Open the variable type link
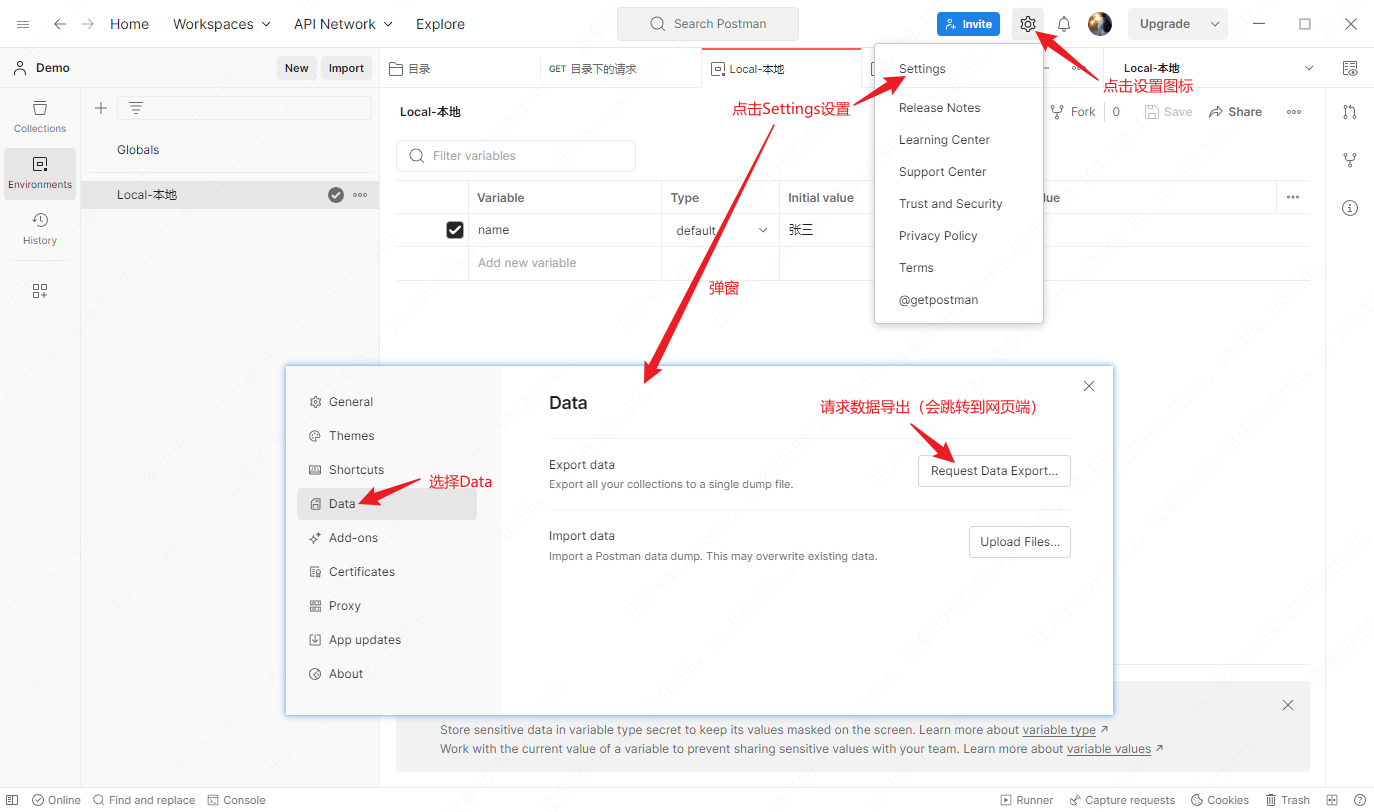 tap(1059, 730)
